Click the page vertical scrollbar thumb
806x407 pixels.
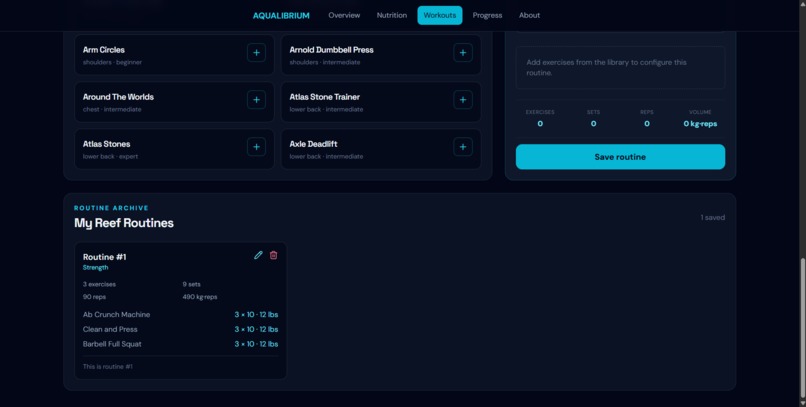pyautogui.click(x=802, y=329)
